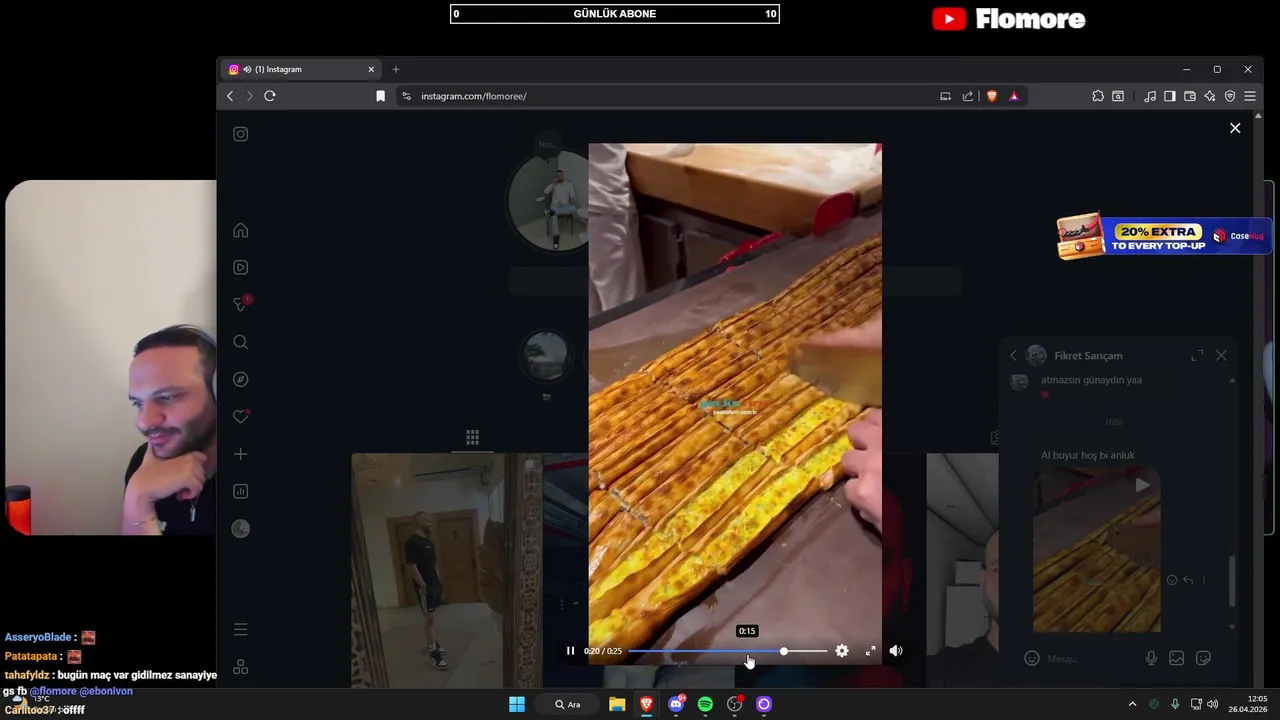The height and width of the screenshot is (720, 1280).
Task: Open more options for the video message
Action: click(1203, 580)
